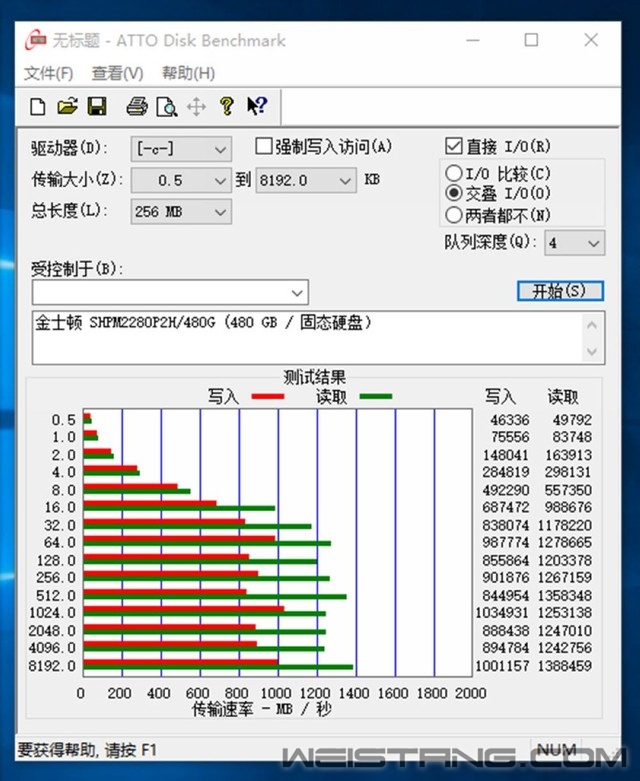Open the 查看(V) menu
The image size is (640, 781).
[117, 74]
